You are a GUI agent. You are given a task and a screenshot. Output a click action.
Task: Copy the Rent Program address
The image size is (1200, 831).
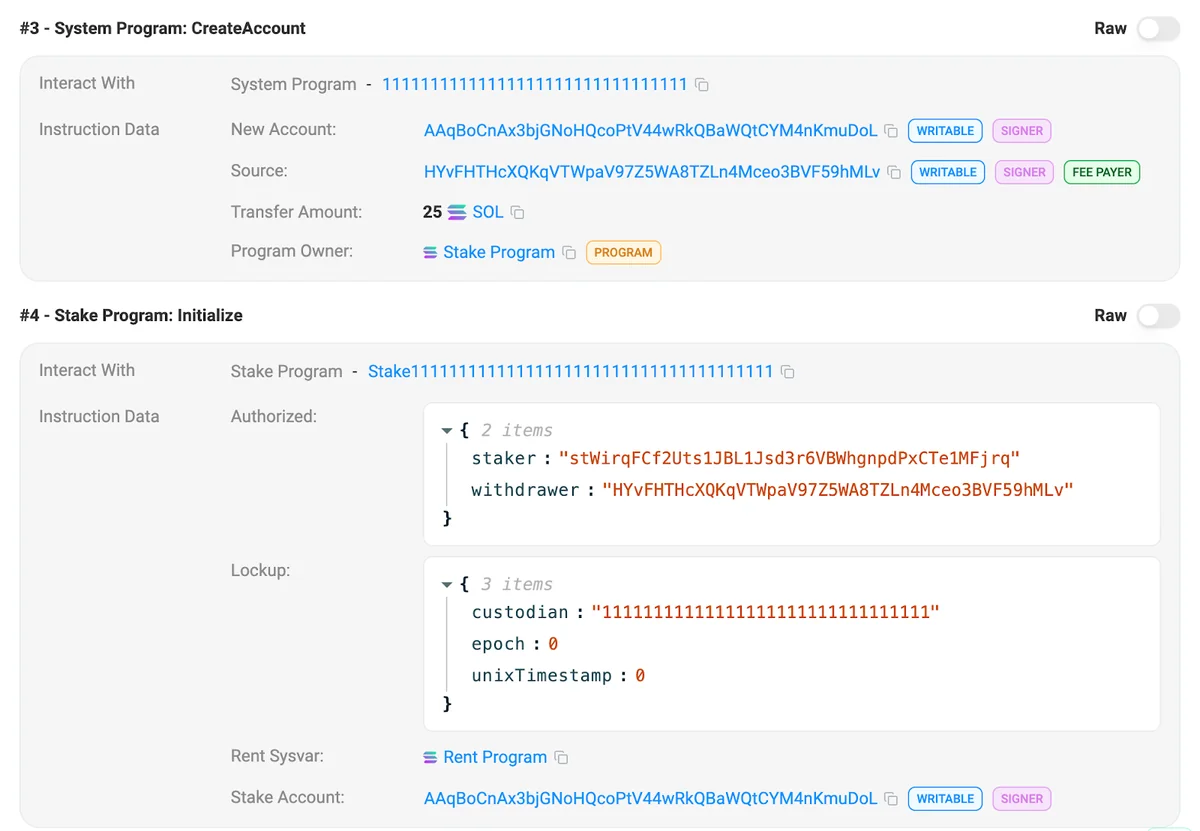[561, 758]
